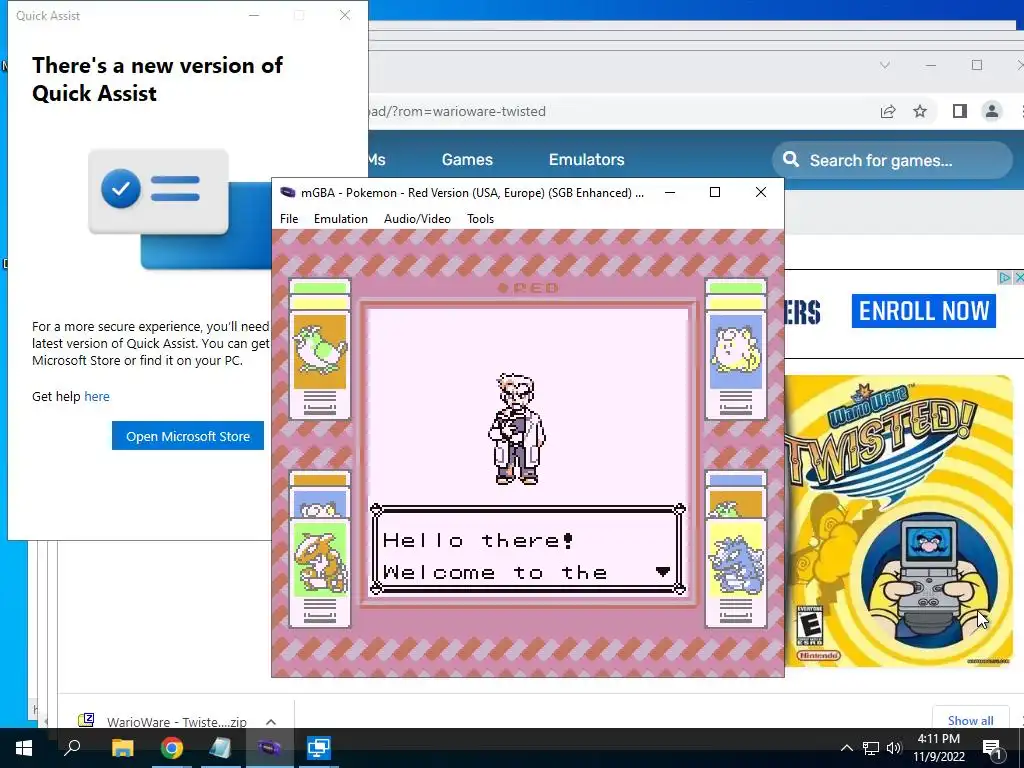The image size is (1024, 768).
Task: Open the File menu in mGBA
Action: (x=289, y=219)
